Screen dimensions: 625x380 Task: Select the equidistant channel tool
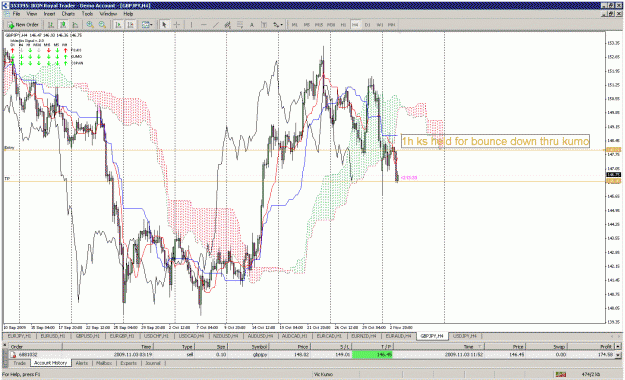(x=228, y=25)
